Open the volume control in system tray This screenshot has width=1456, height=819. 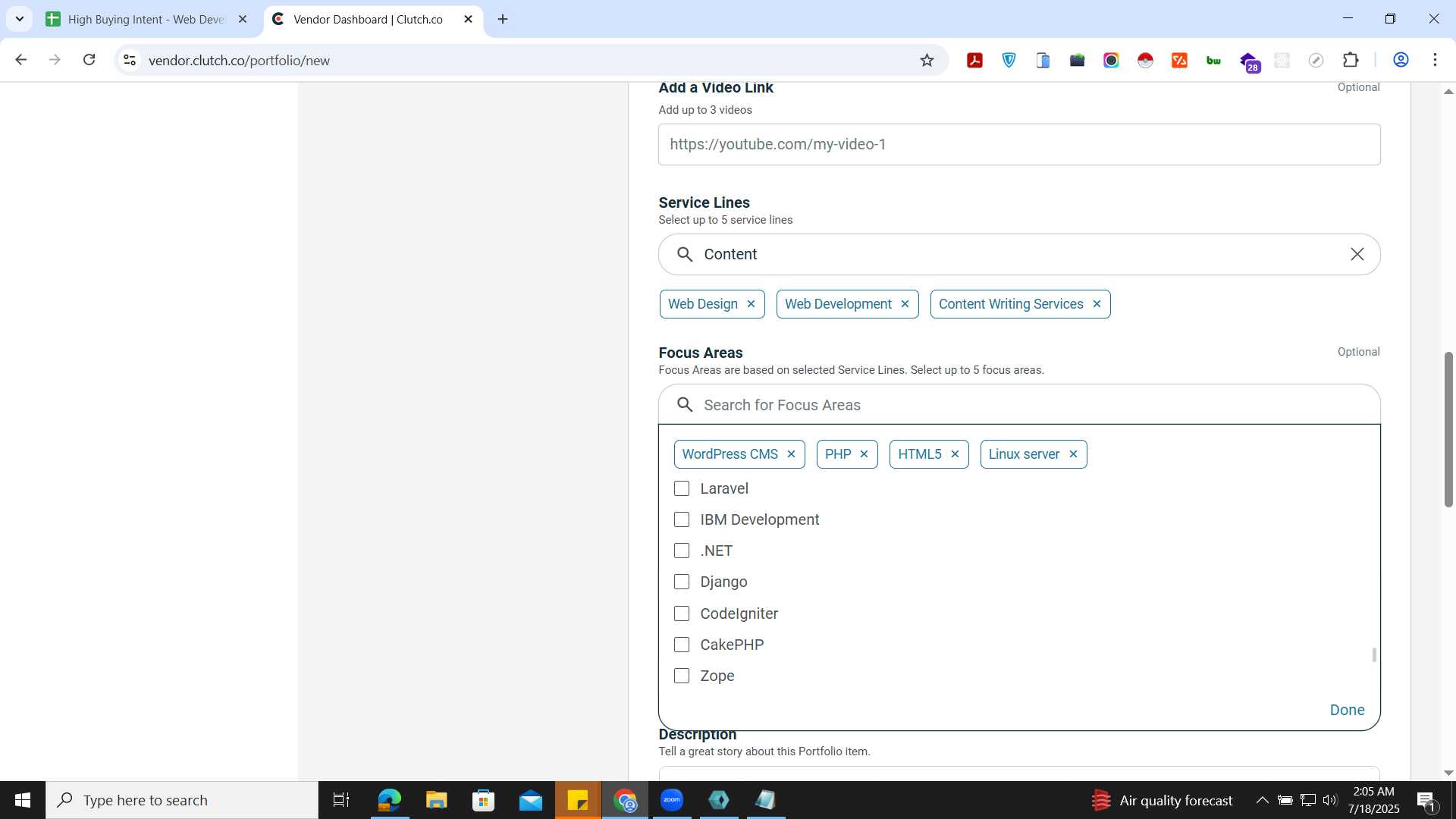[x=1329, y=800]
